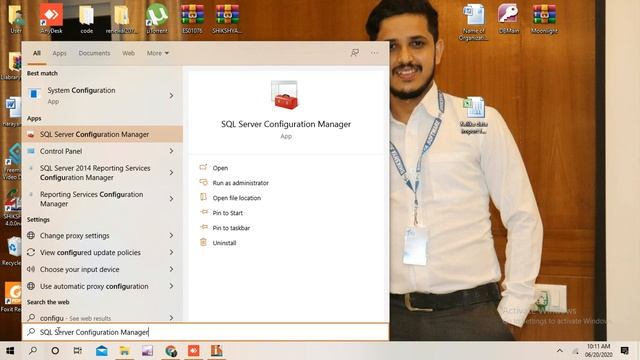Expand Choose your input device arrow

tap(171, 269)
